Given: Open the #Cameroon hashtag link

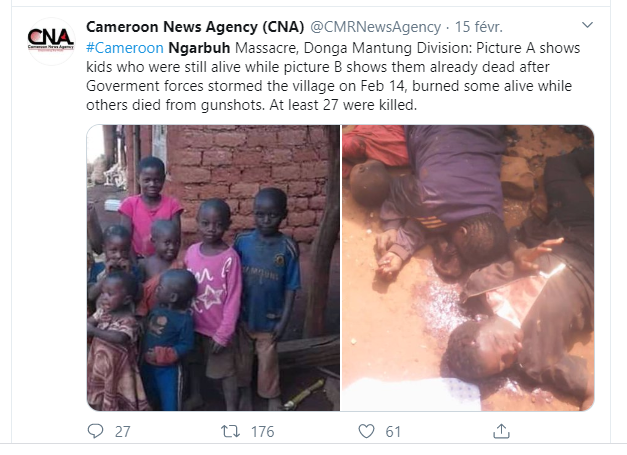Looking at the screenshot, I should [x=125, y=48].
